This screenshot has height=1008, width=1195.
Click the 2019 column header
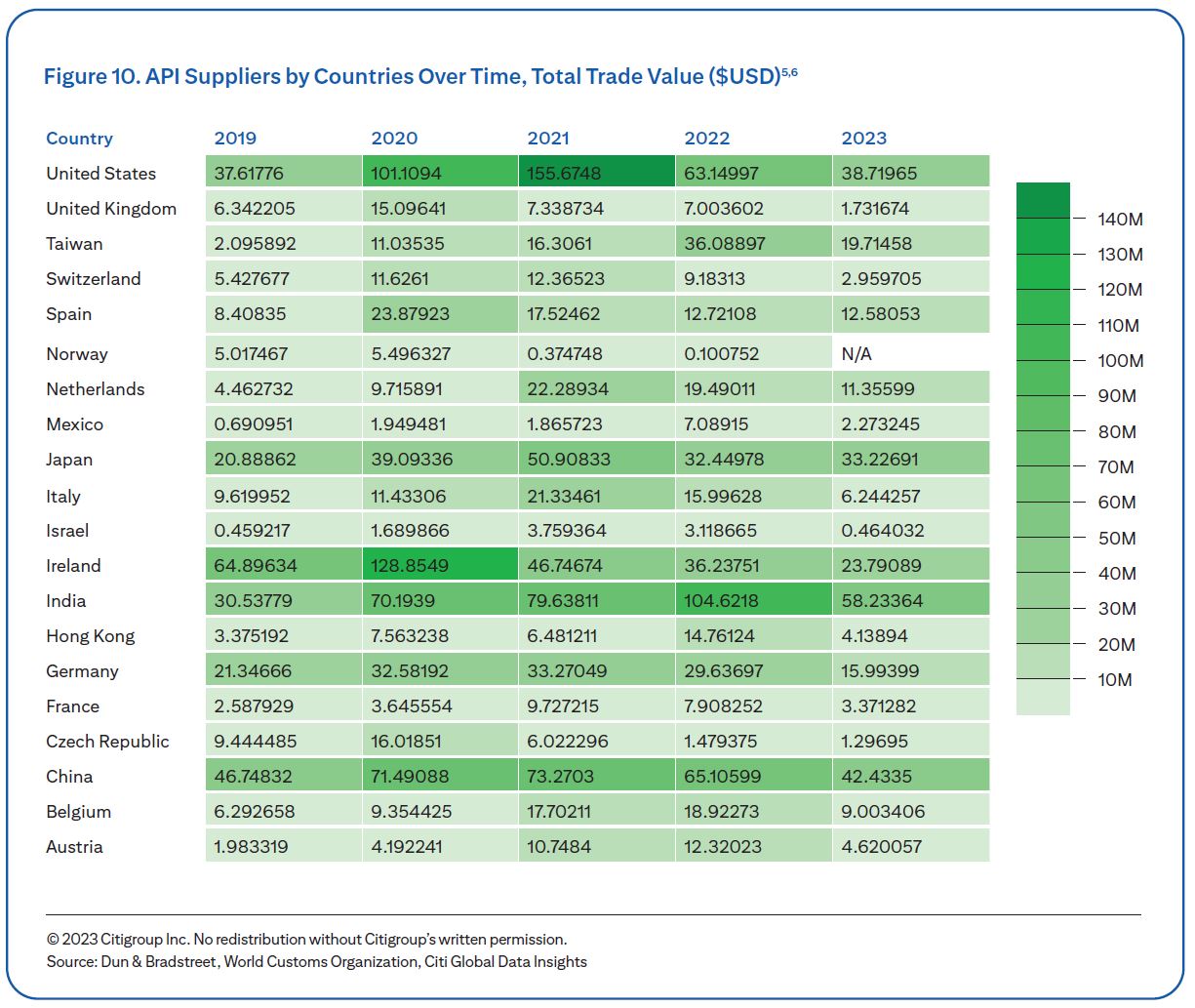(x=235, y=138)
